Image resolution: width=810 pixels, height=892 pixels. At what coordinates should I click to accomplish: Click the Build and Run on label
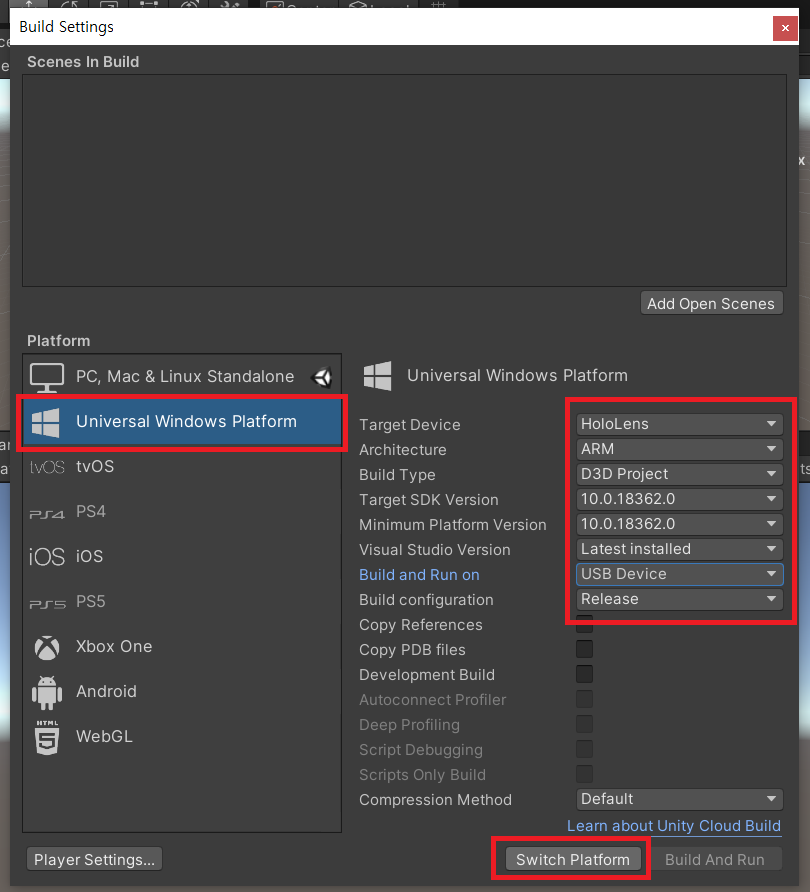pos(419,575)
